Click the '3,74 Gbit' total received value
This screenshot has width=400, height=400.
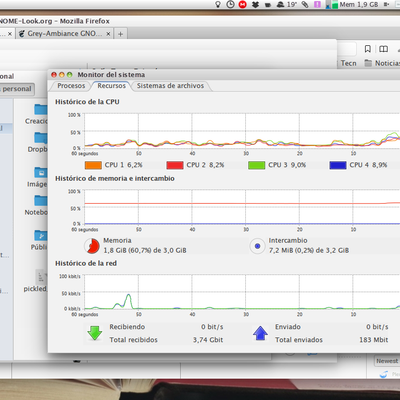tap(208, 340)
